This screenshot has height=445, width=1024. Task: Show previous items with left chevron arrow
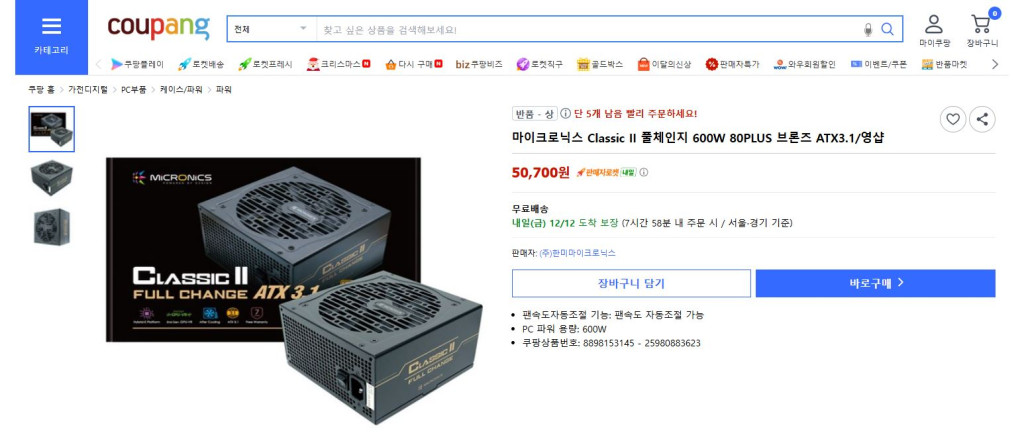click(99, 64)
